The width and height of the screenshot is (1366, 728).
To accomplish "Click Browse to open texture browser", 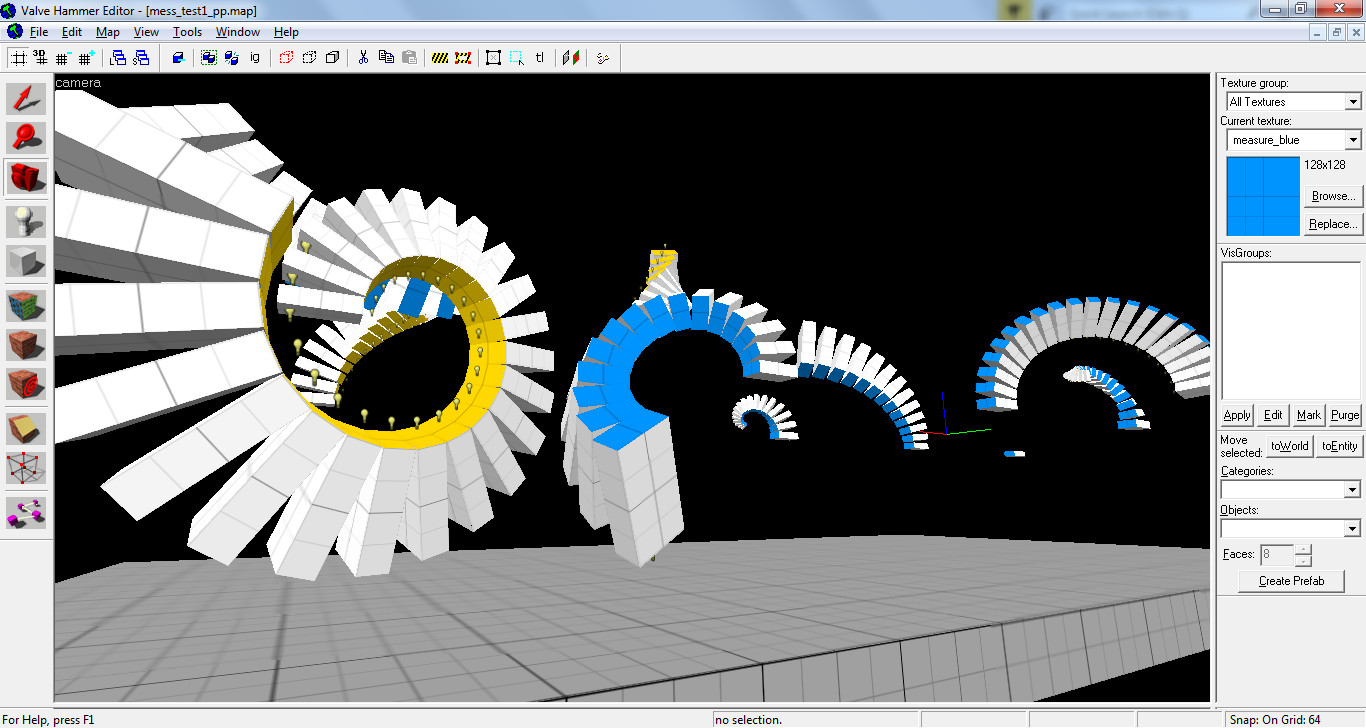I will pos(1332,195).
